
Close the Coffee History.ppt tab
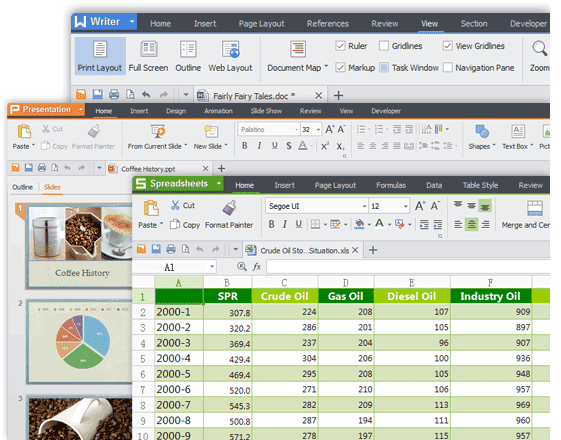205,168
